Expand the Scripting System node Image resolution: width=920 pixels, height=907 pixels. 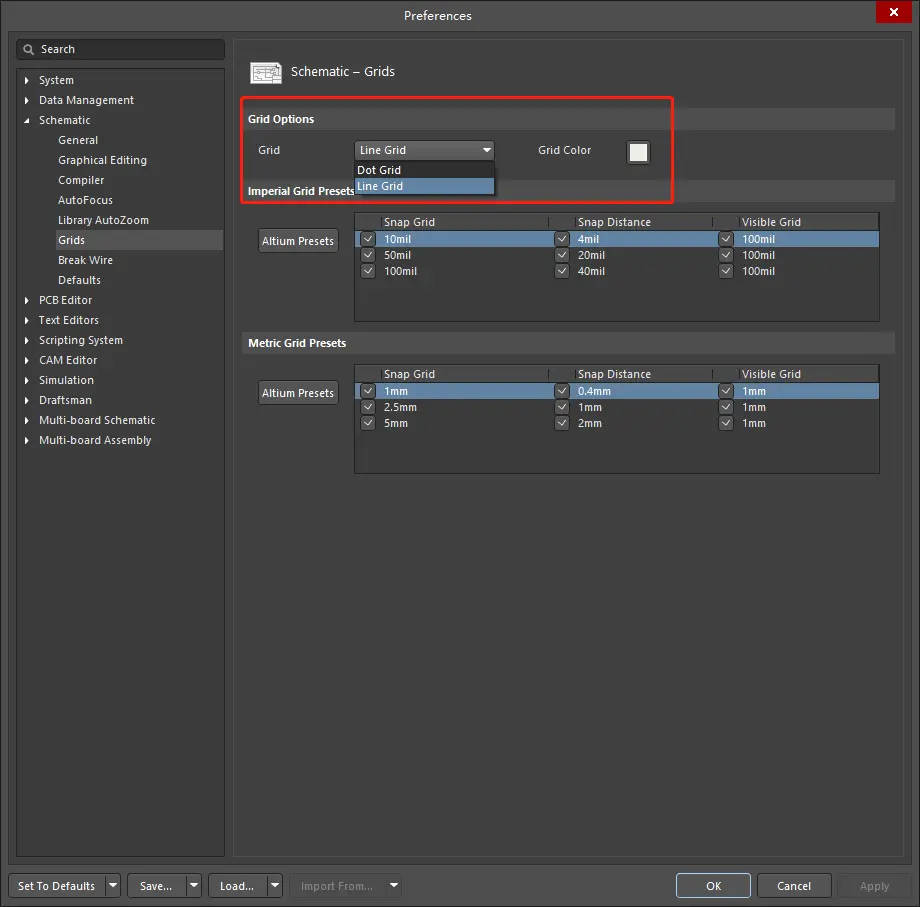26,340
